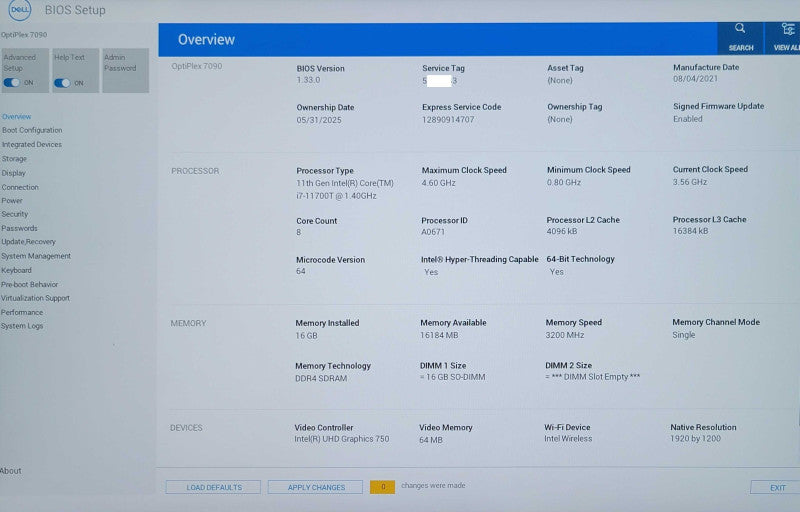Click Processor L2 Cache 4096 kB
The height and width of the screenshot is (512, 800).
562,232
